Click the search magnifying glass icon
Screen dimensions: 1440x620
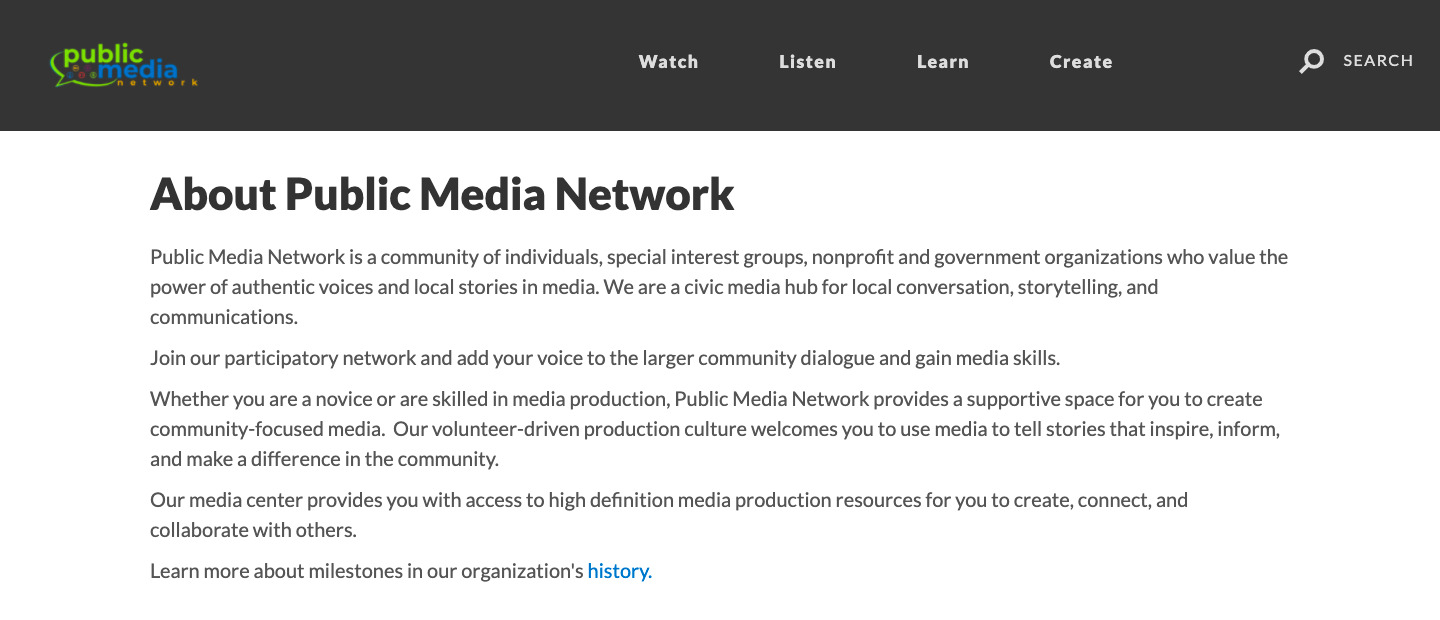point(1311,61)
